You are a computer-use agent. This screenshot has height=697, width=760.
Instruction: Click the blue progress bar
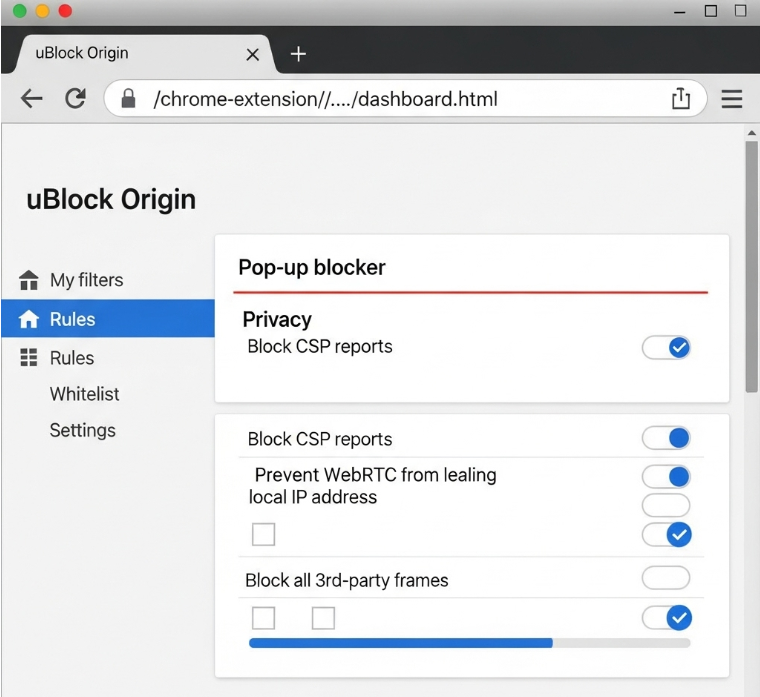tap(400, 643)
